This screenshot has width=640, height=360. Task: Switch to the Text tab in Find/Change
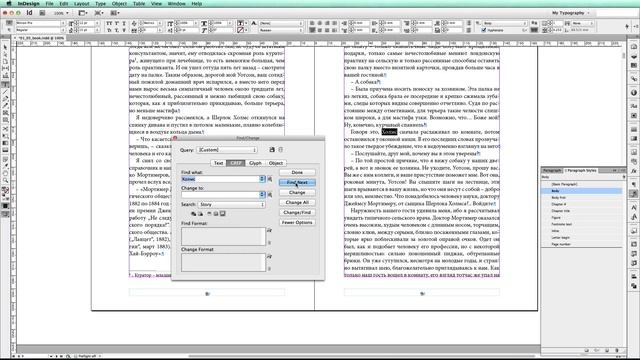click(218, 163)
